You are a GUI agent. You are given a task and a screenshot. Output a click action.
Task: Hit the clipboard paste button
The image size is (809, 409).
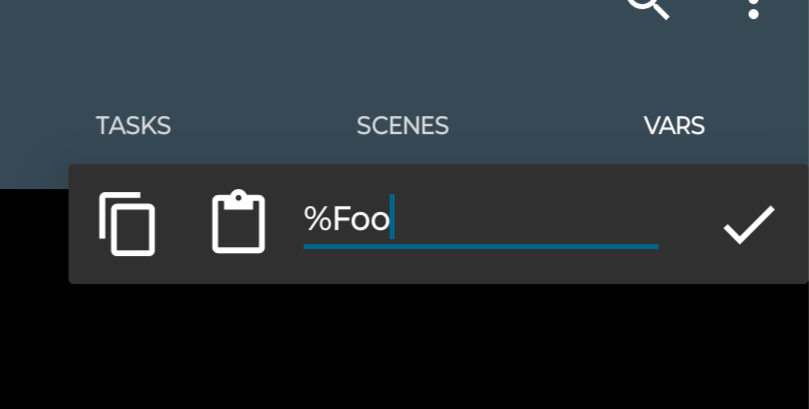click(x=239, y=223)
